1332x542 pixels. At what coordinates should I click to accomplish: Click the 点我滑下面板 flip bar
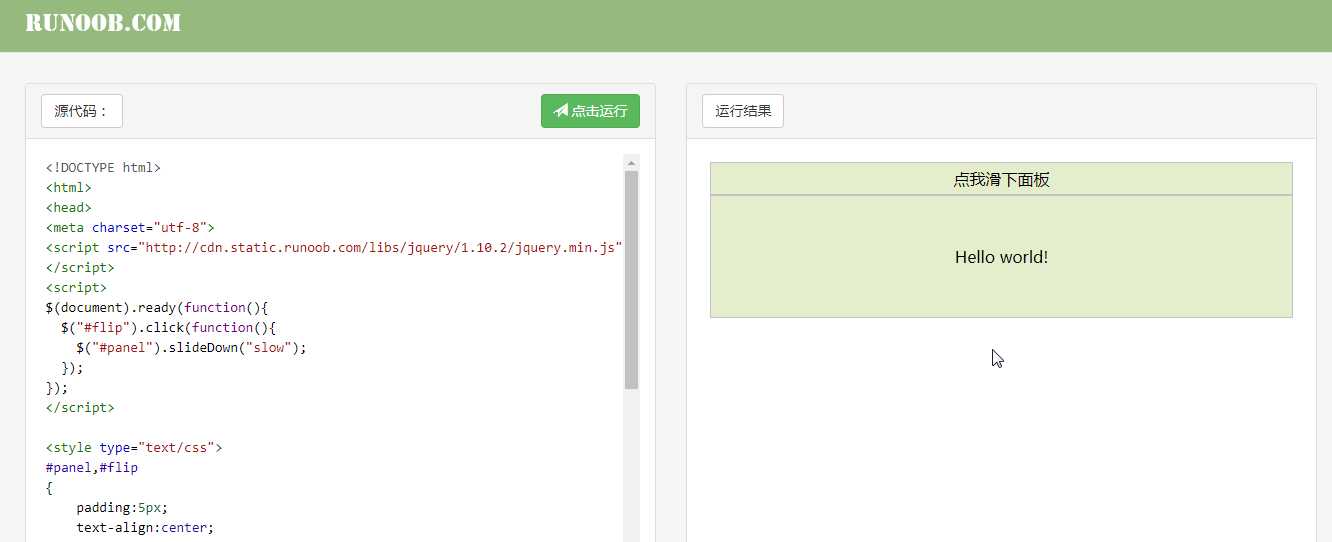coord(1001,179)
